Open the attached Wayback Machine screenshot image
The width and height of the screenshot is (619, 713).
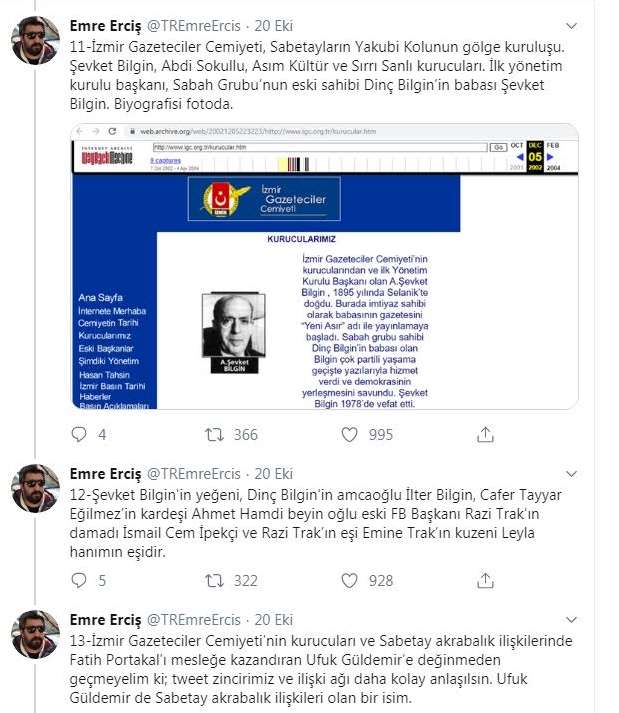[325, 266]
